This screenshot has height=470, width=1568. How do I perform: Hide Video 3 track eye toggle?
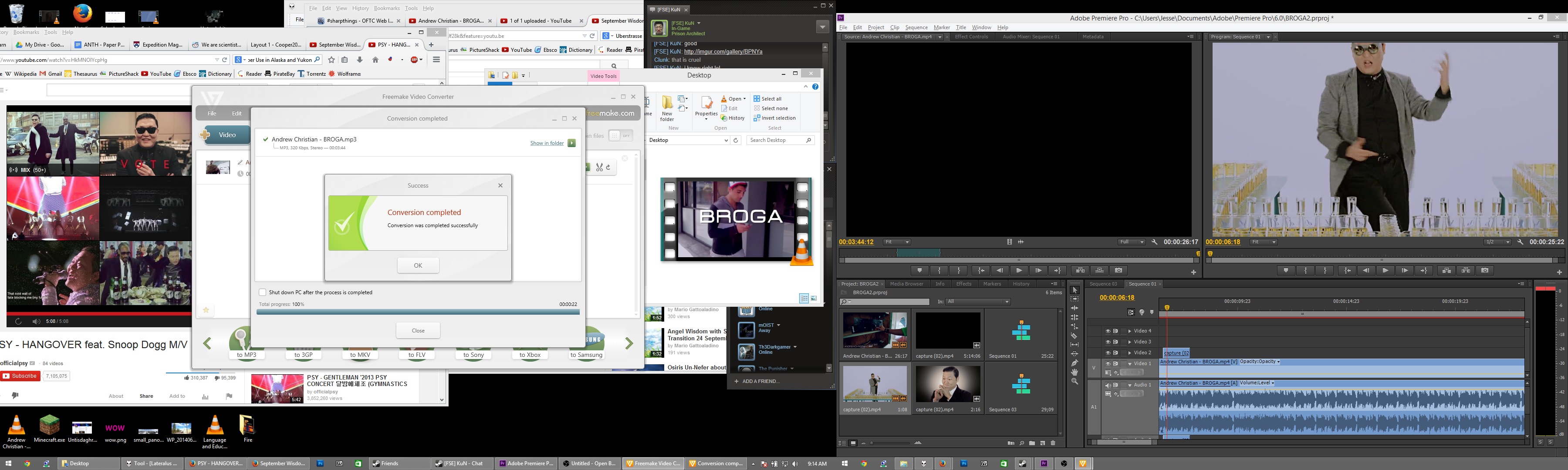point(1108,342)
